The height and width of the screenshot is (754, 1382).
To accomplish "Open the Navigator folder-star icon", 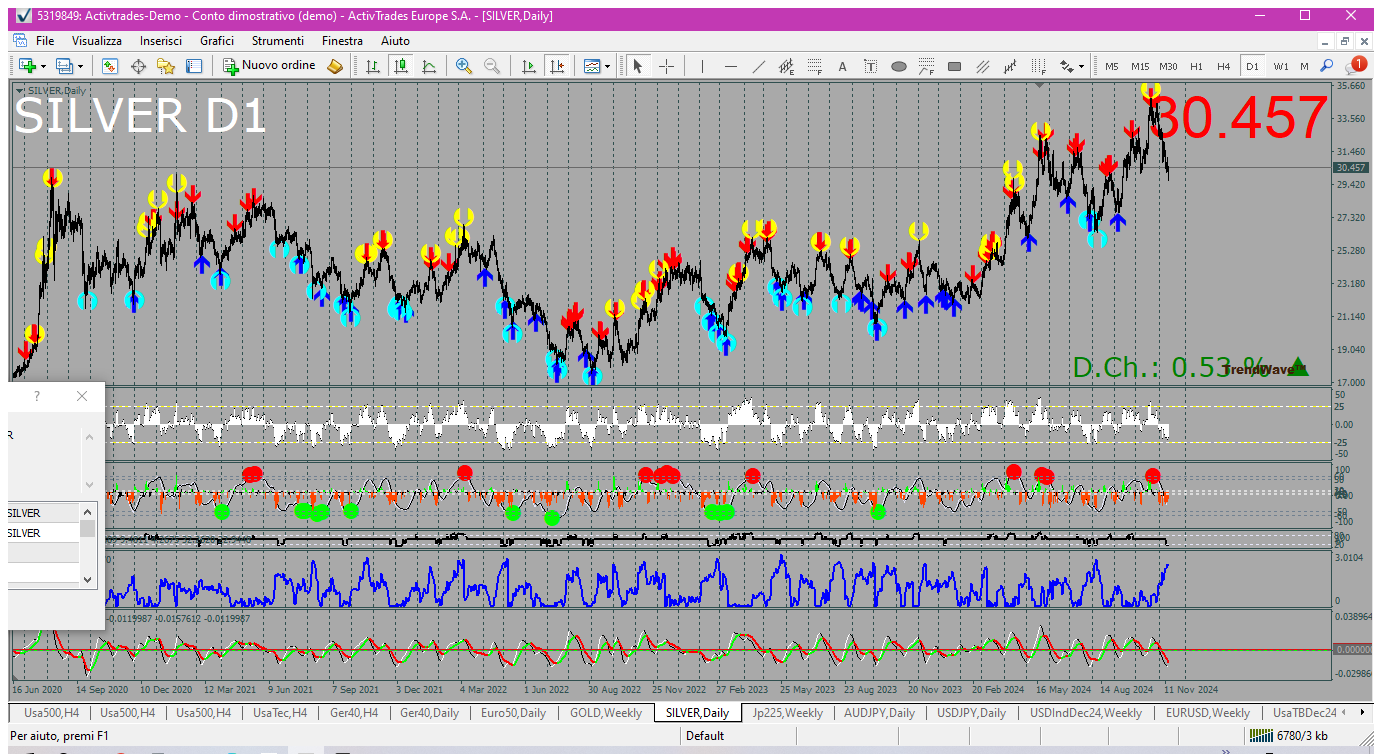I will click(166, 66).
